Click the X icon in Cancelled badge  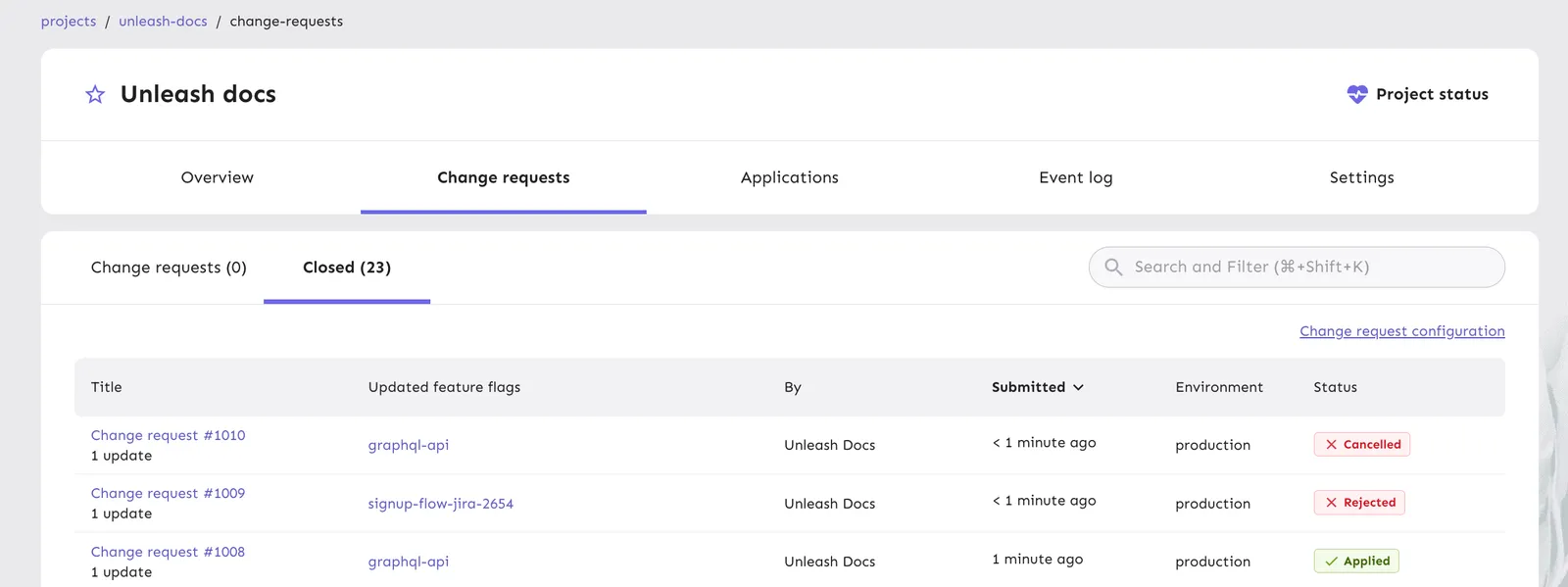click(1331, 444)
